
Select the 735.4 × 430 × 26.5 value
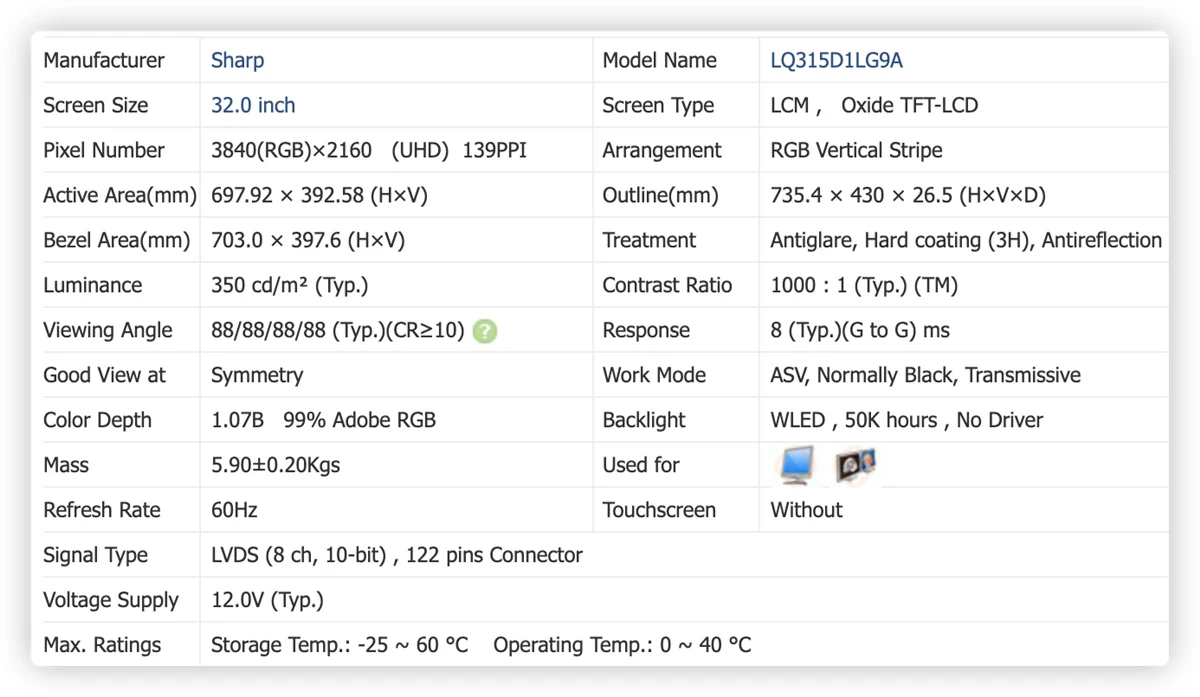[x=908, y=195]
